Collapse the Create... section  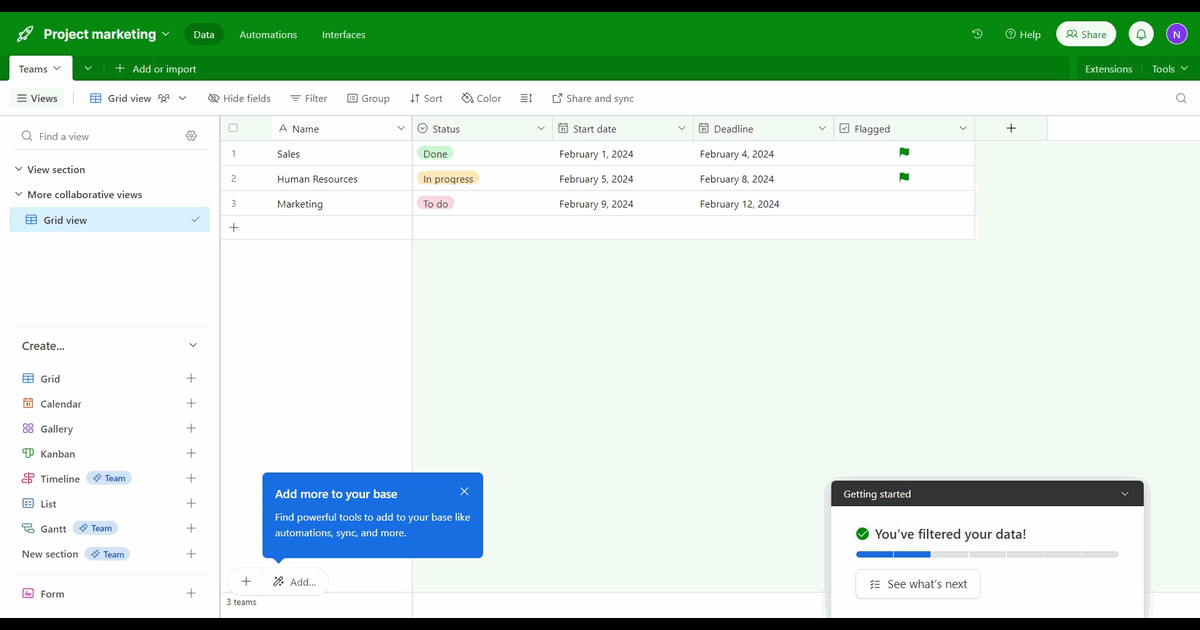click(193, 346)
